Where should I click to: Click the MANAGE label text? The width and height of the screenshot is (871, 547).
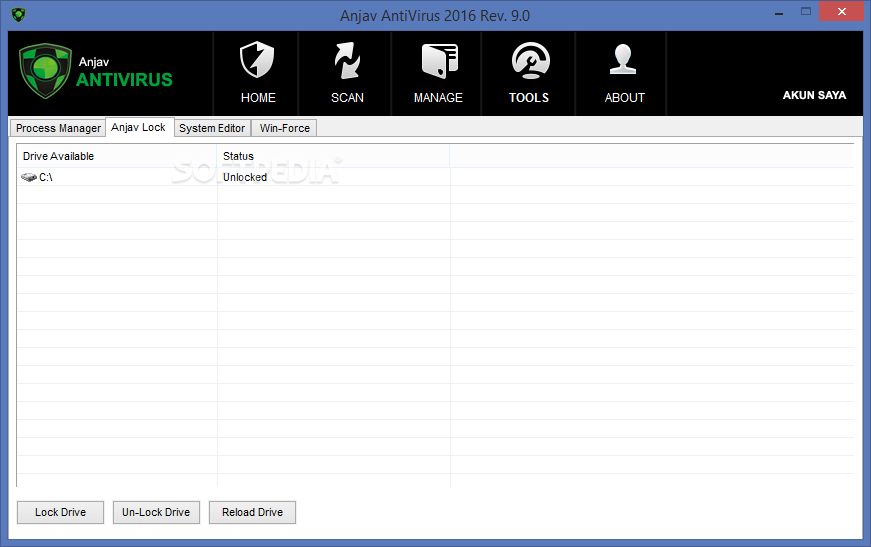[x=438, y=98]
